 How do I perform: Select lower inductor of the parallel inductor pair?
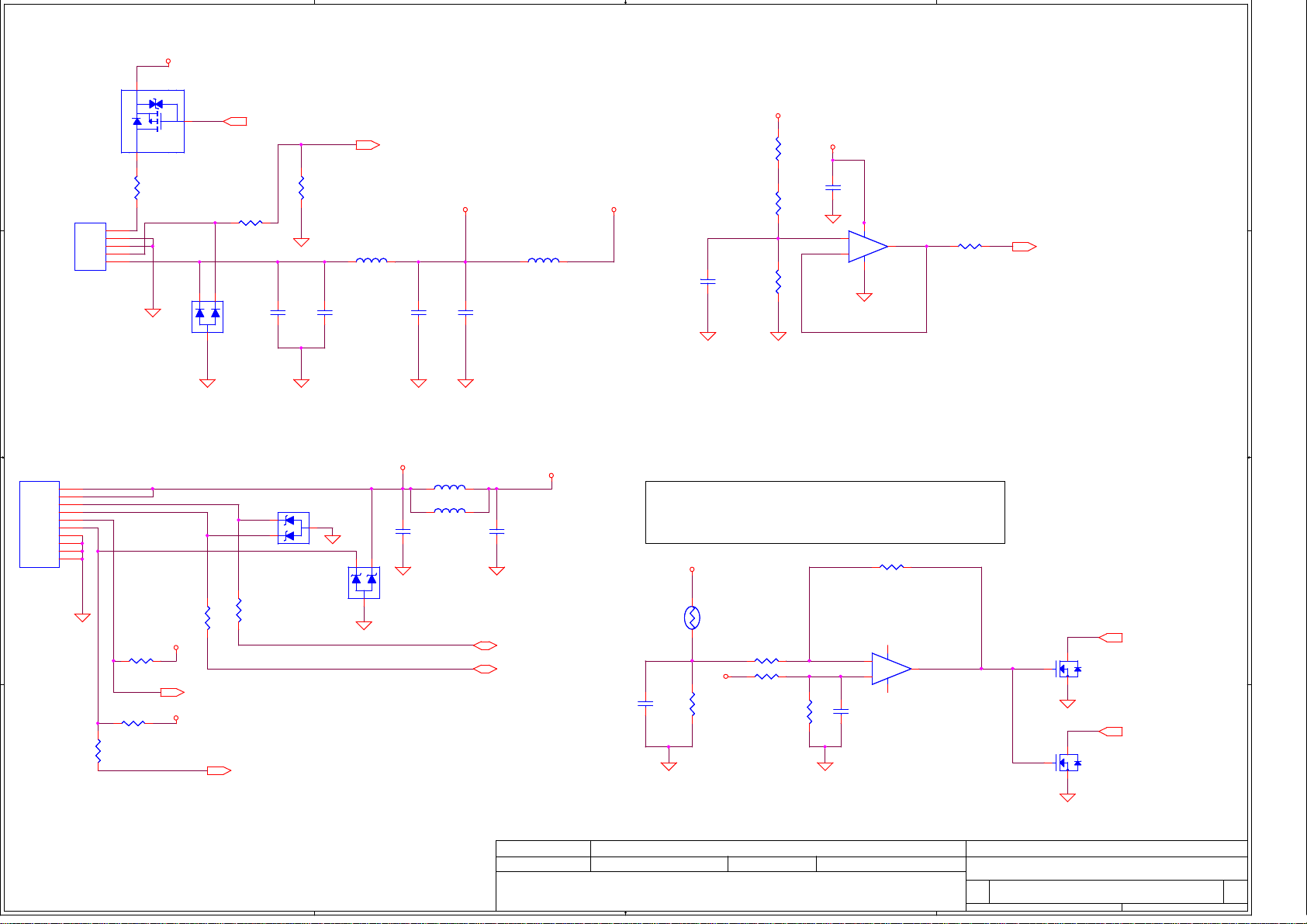tap(450, 510)
